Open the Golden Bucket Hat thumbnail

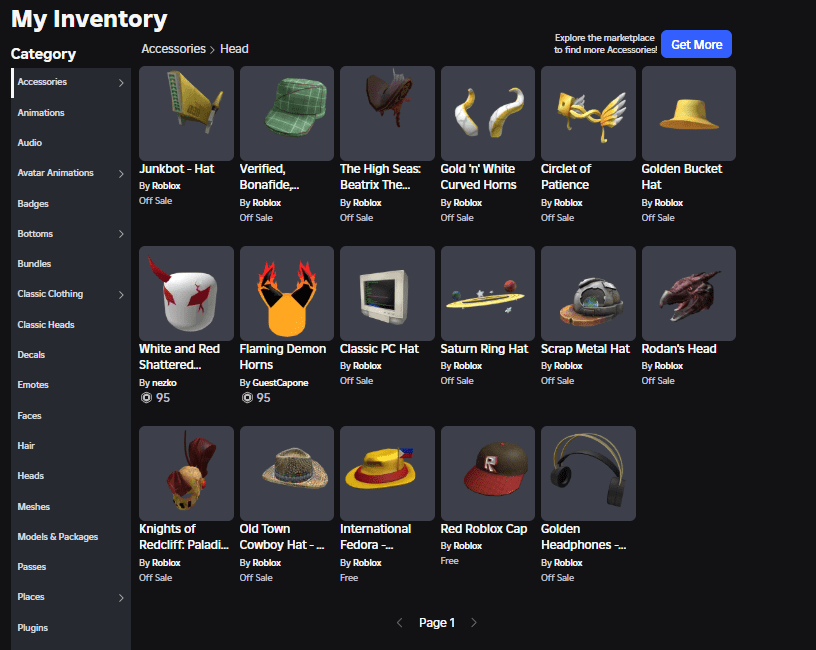point(688,113)
